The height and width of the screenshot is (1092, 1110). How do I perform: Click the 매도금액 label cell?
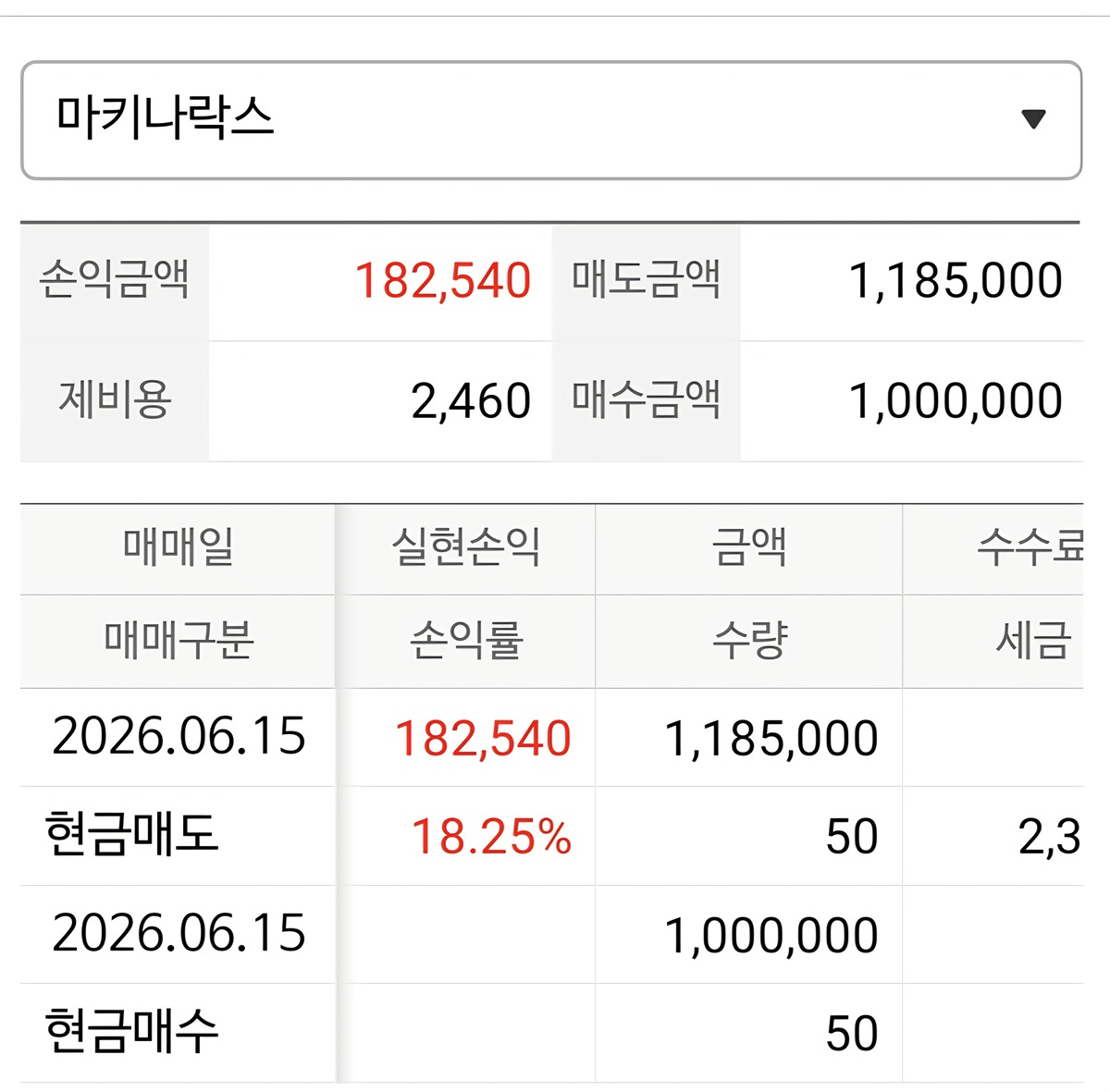[646, 282]
